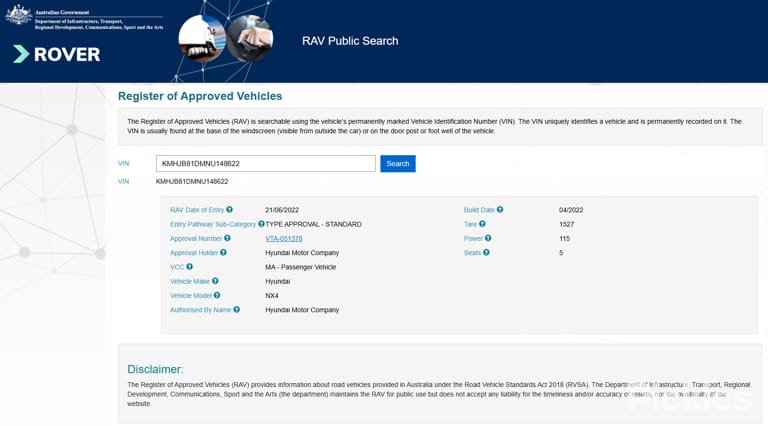Click the Vehicle Make value Hyundai

(278, 282)
